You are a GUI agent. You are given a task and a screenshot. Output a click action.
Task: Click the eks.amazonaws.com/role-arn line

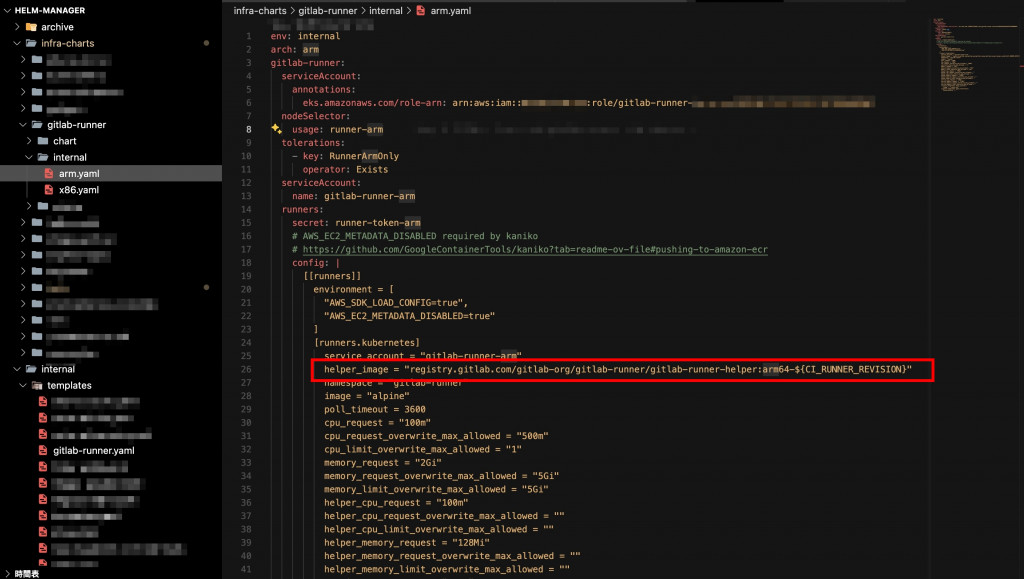point(588,102)
